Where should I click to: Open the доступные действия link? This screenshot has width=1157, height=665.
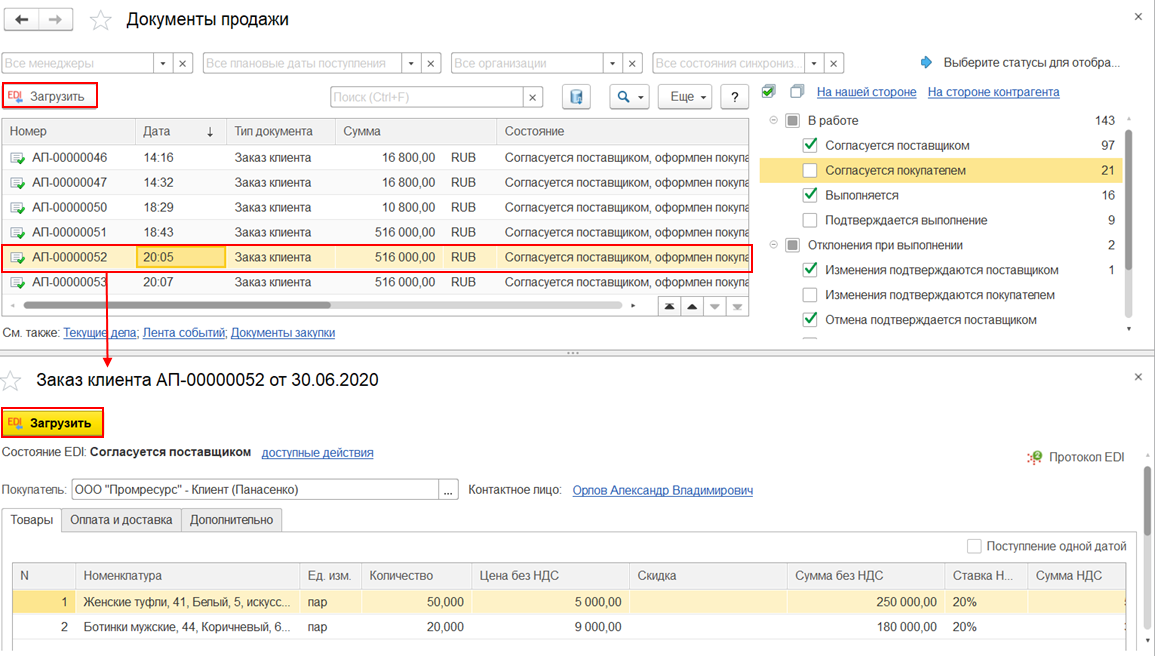pyautogui.click(x=317, y=453)
